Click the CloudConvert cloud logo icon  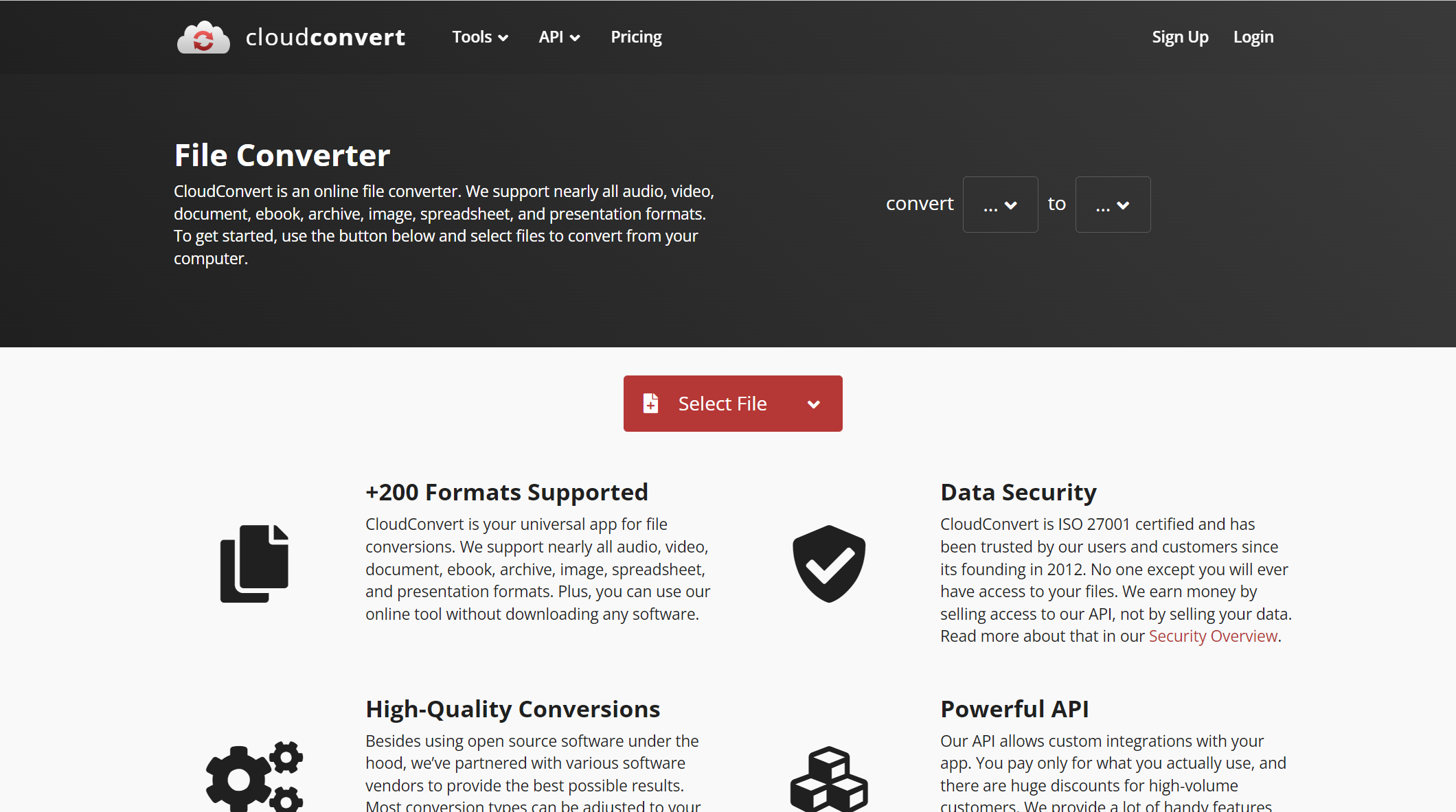click(203, 37)
